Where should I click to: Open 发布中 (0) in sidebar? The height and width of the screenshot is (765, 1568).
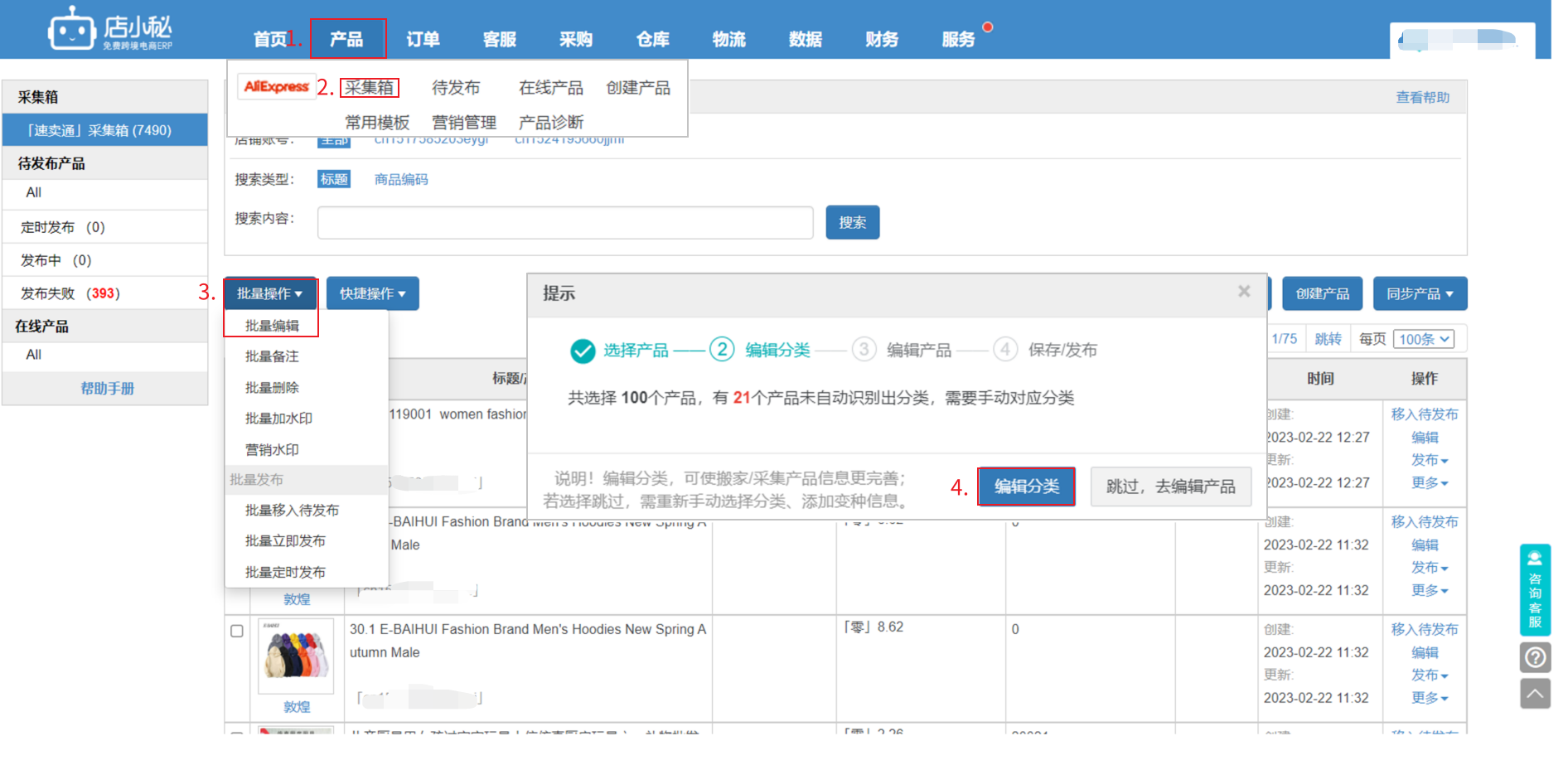pyautogui.click(x=105, y=260)
